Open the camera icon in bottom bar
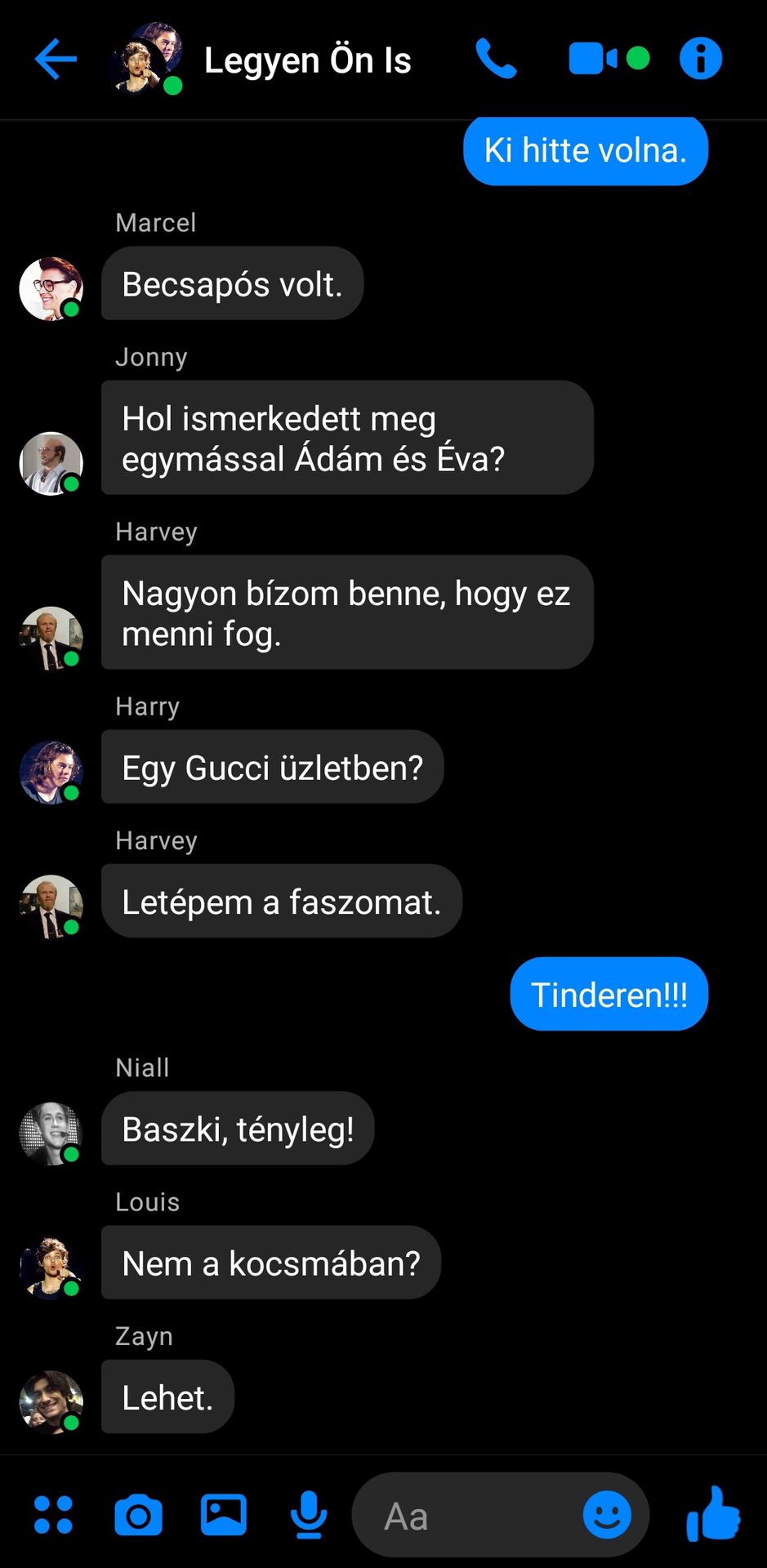This screenshot has height=1568, width=767. [138, 1516]
